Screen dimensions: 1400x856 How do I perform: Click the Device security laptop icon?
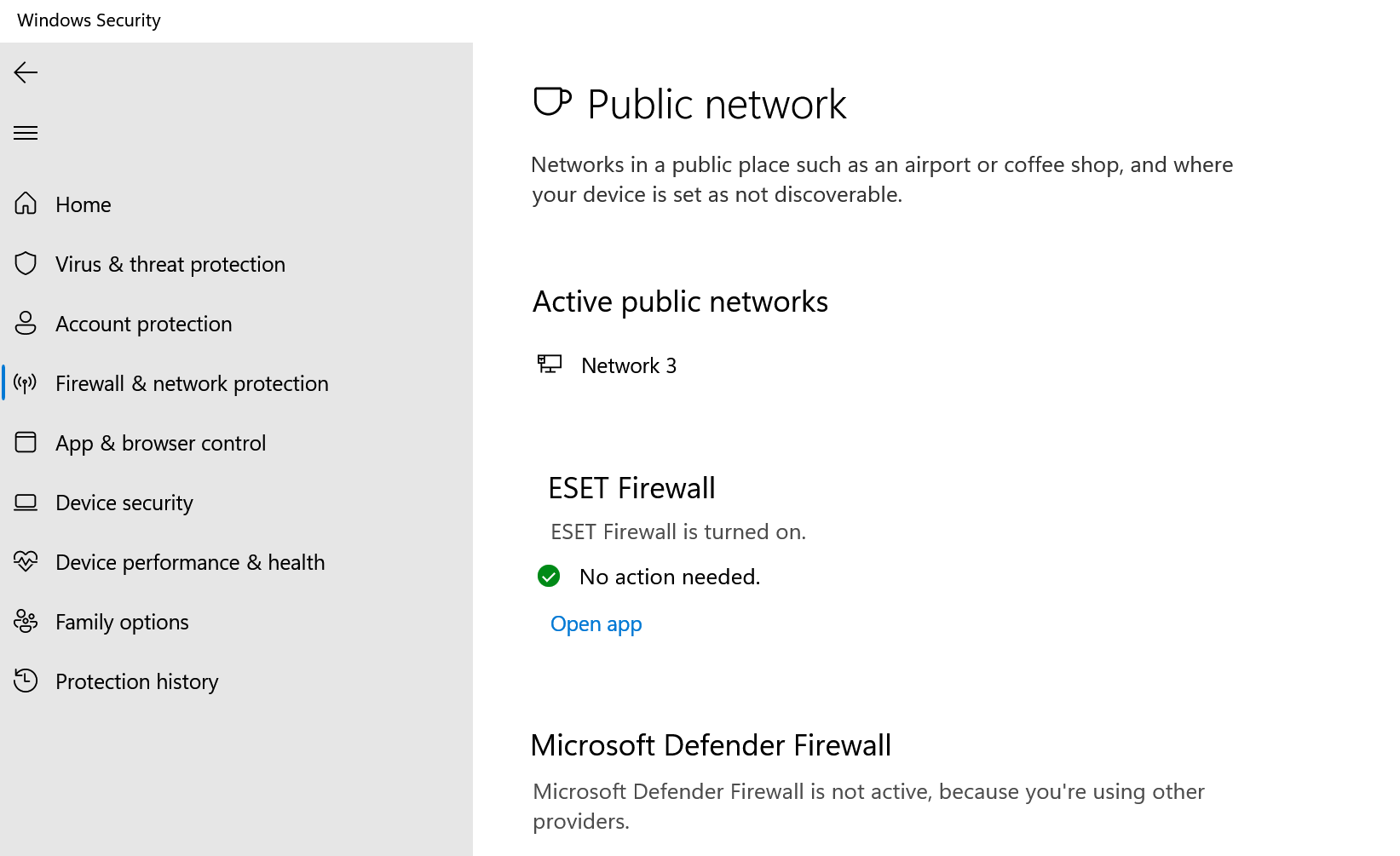tap(26, 503)
